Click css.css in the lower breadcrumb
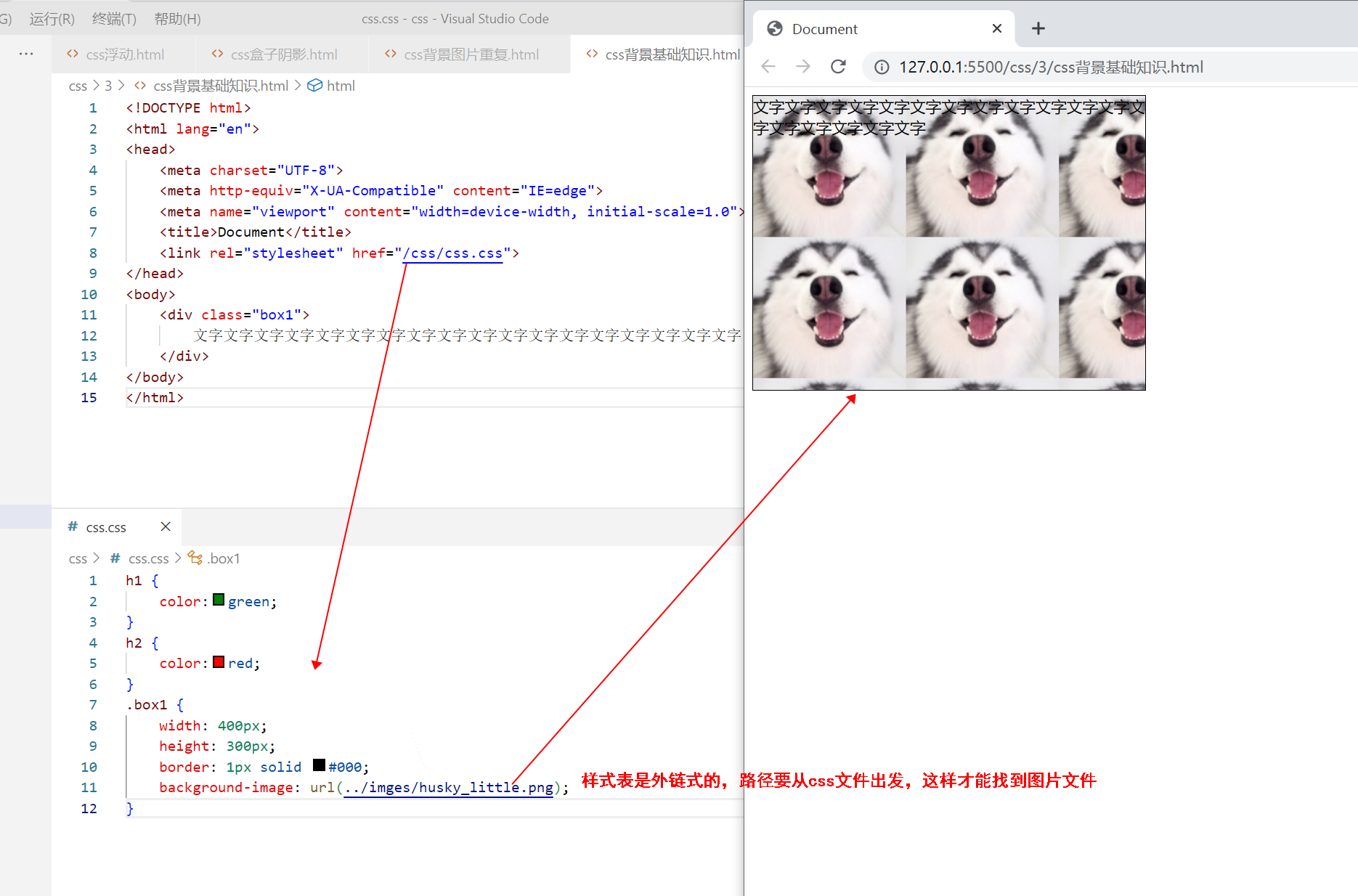The height and width of the screenshot is (896, 1358). [148, 558]
